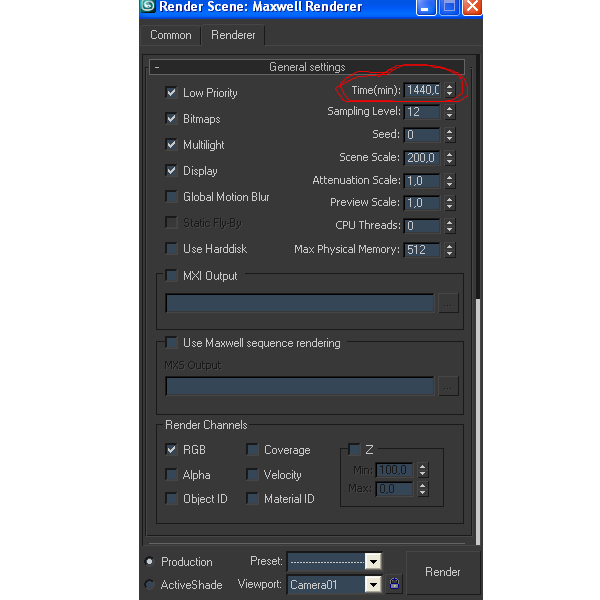This screenshot has width=600, height=600.
Task: Click the MXS Output path field
Action: click(300, 386)
